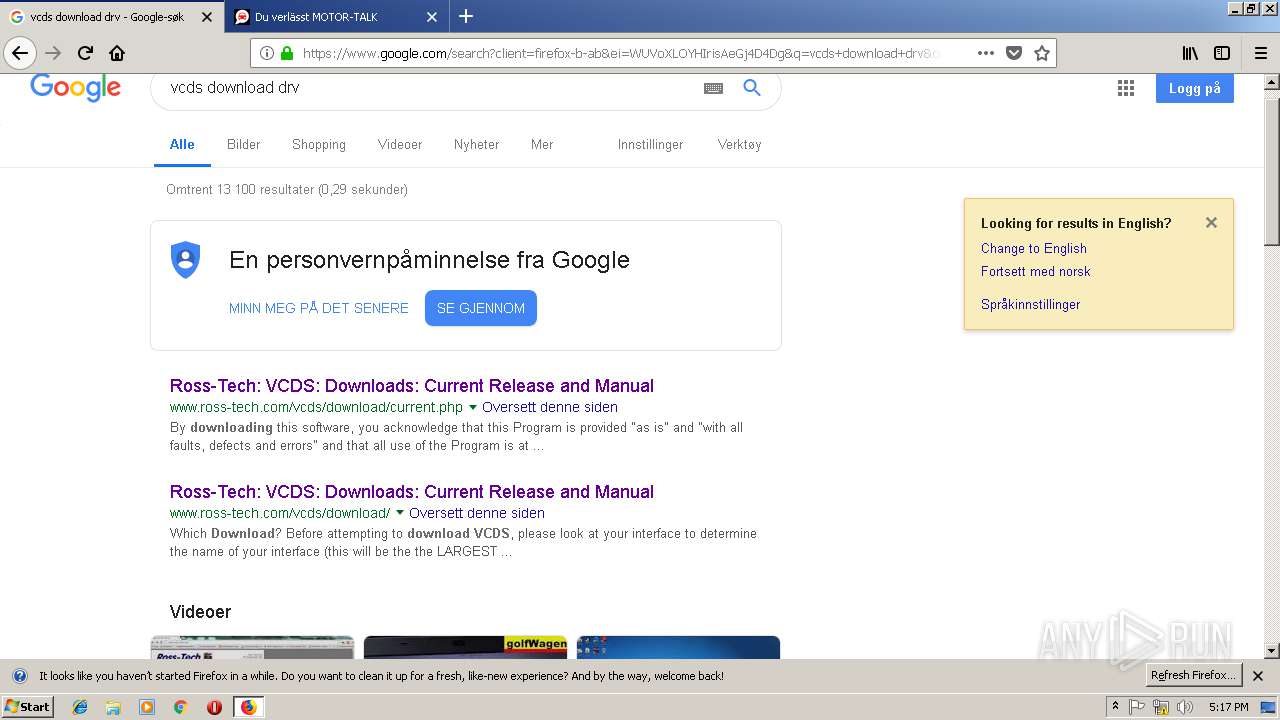Open a new tab with plus button

pos(466,16)
